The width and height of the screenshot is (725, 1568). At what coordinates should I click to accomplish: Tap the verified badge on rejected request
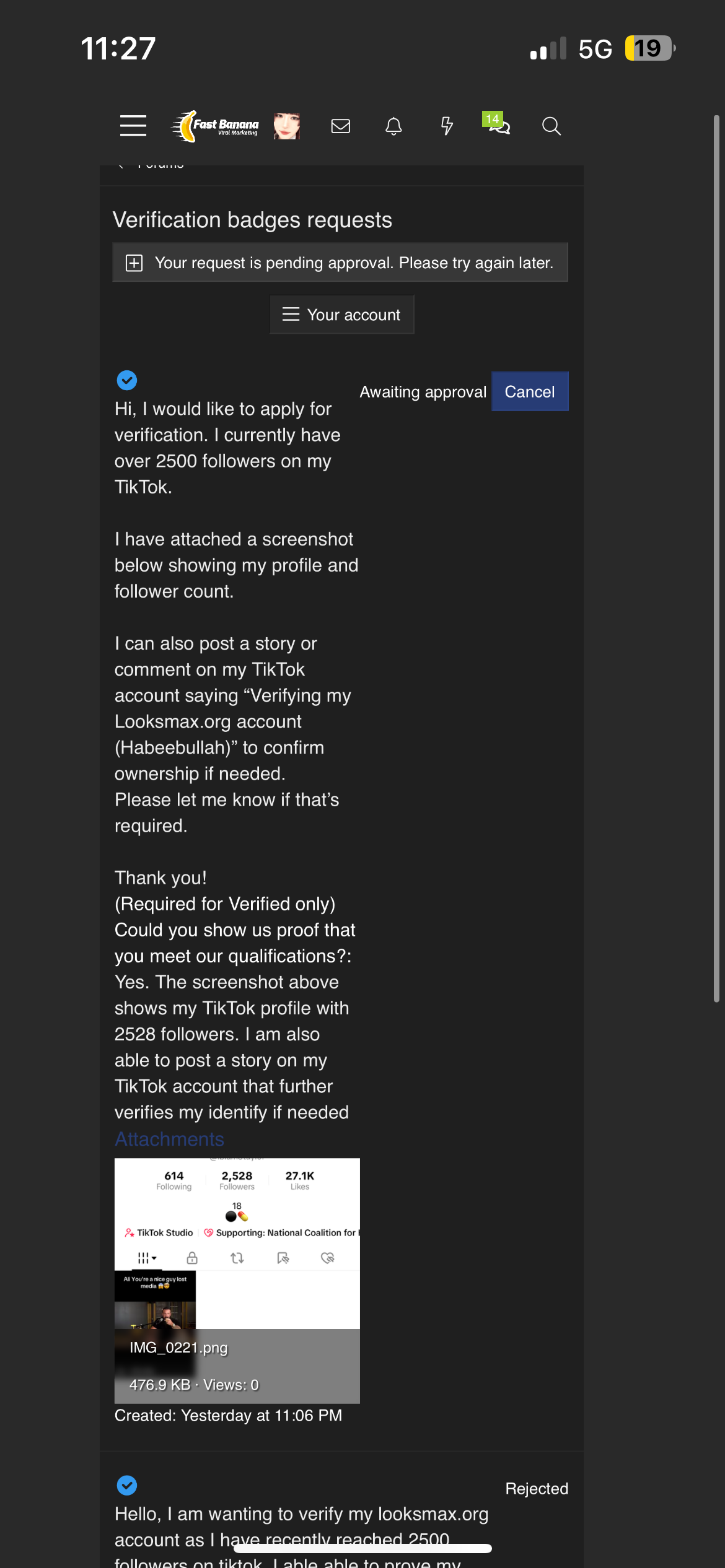click(x=127, y=1484)
